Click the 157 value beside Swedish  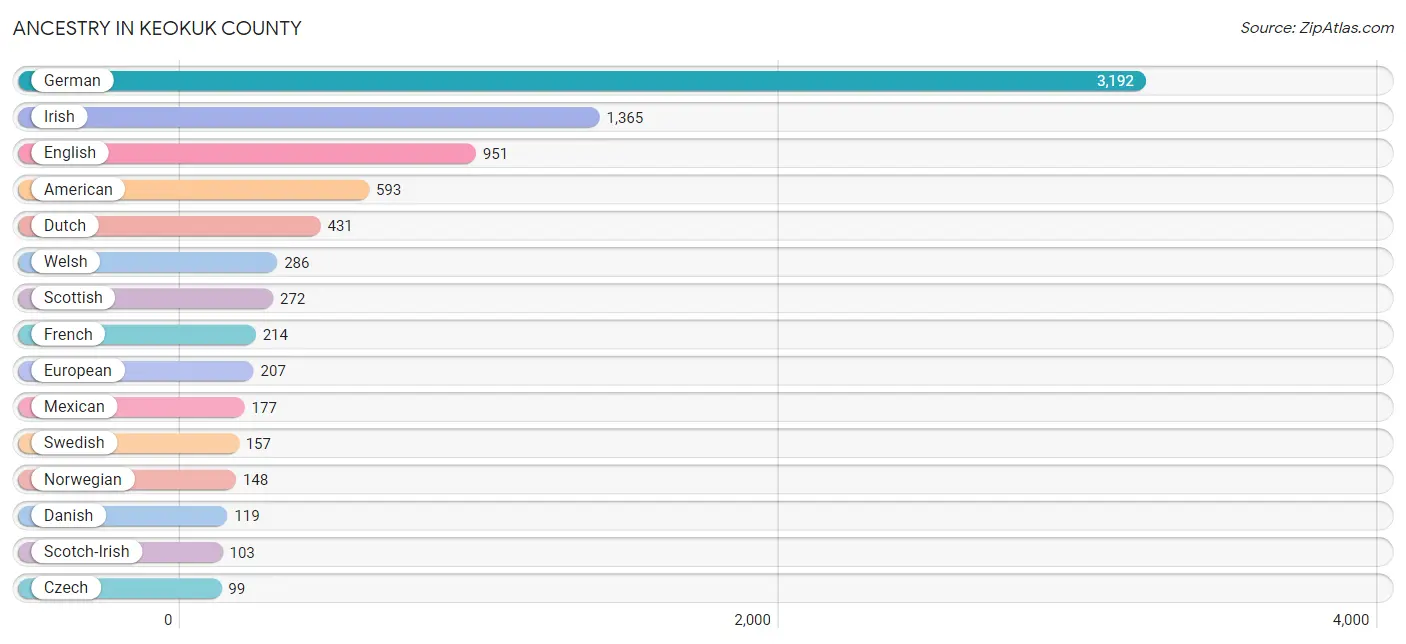tap(258, 444)
